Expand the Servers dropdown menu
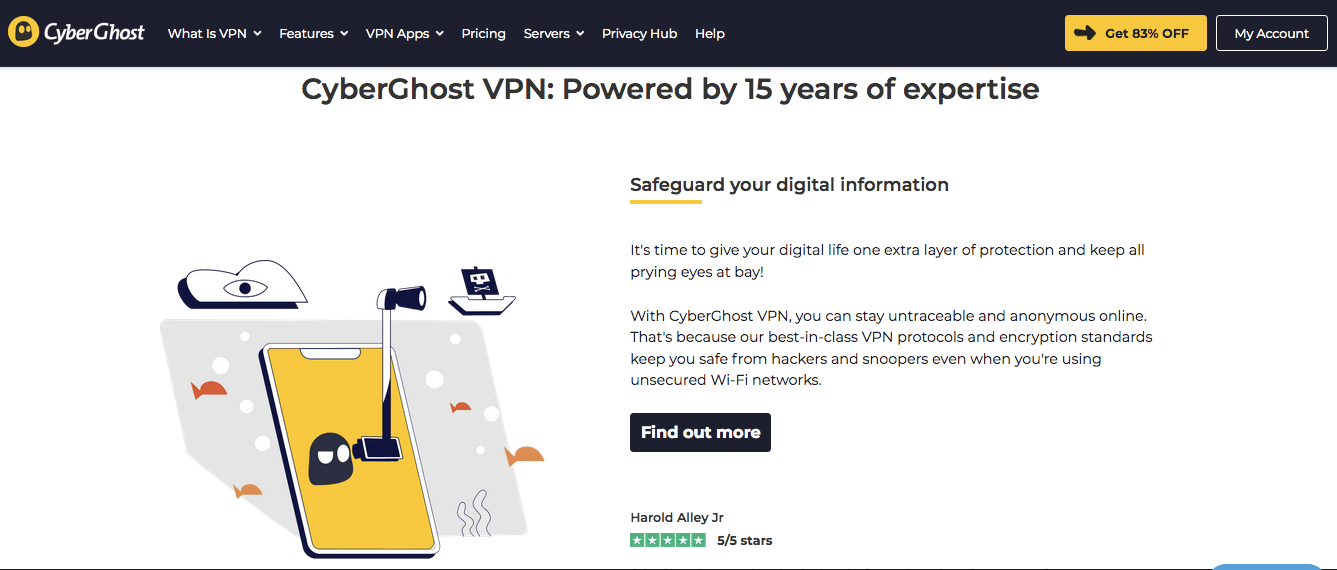1337x570 pixels. tap(553, 33)
